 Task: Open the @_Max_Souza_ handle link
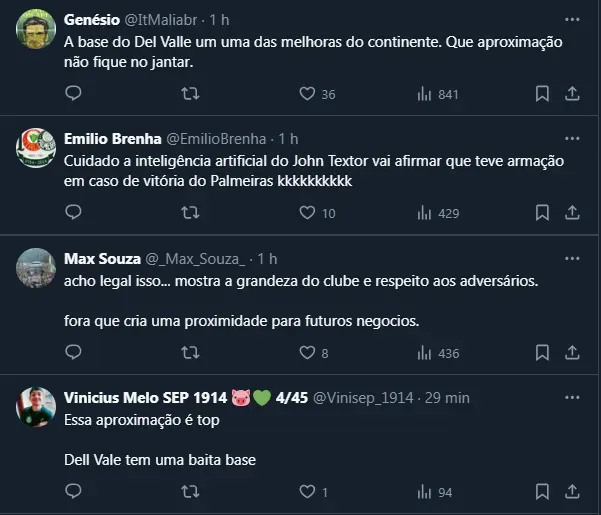[x=197, y=258]
